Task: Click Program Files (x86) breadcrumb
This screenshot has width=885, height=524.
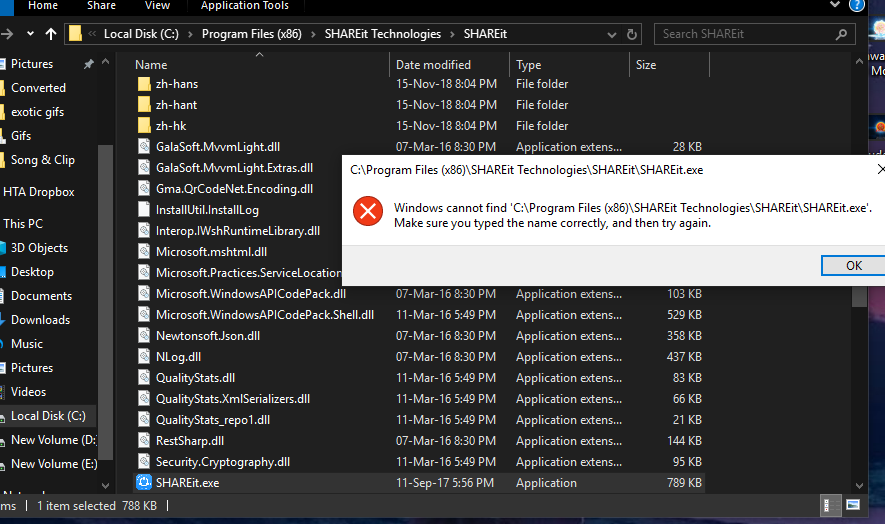Action: 252,34
